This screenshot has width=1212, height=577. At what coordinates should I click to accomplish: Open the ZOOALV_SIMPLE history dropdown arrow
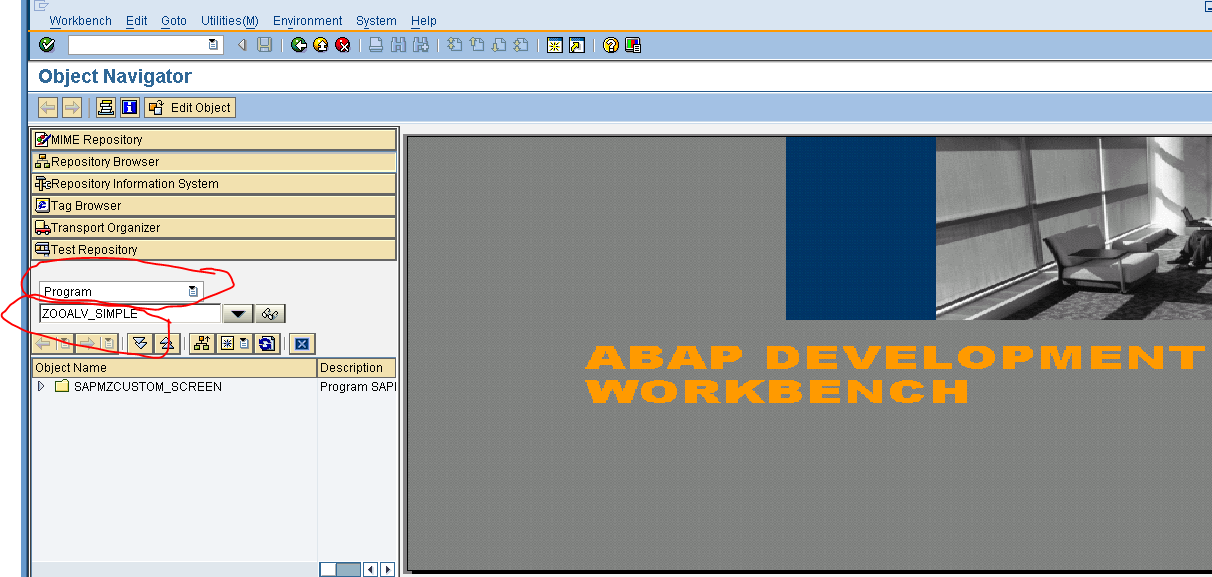[x=237, y=313]
